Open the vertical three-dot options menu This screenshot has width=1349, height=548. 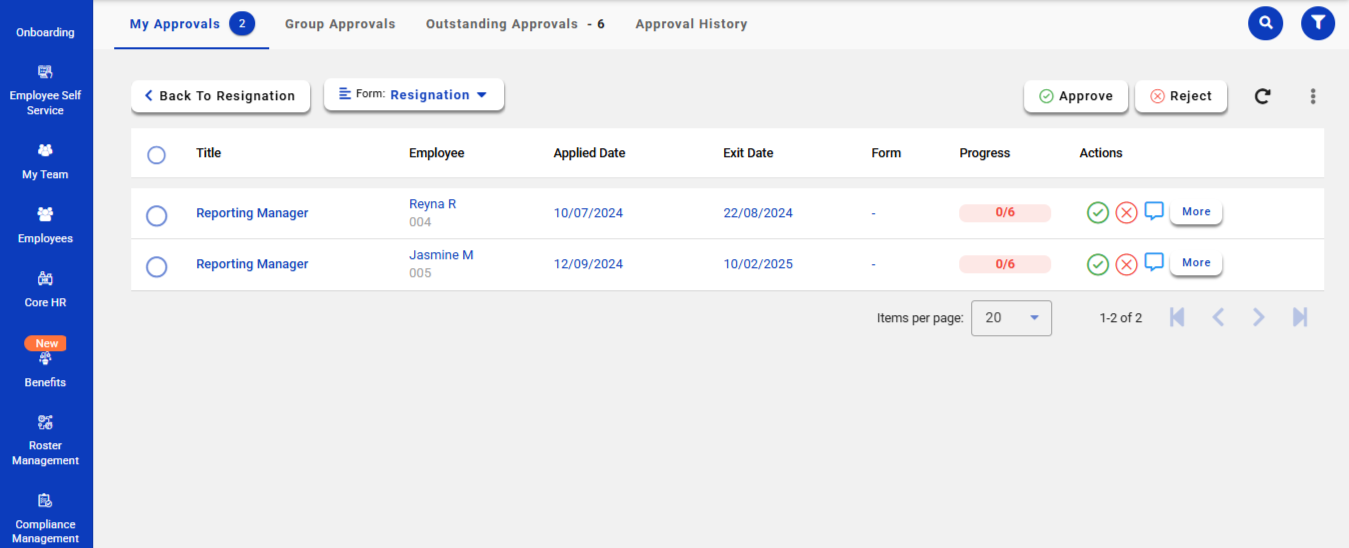pyautogui.click(x=1312, y=96)
